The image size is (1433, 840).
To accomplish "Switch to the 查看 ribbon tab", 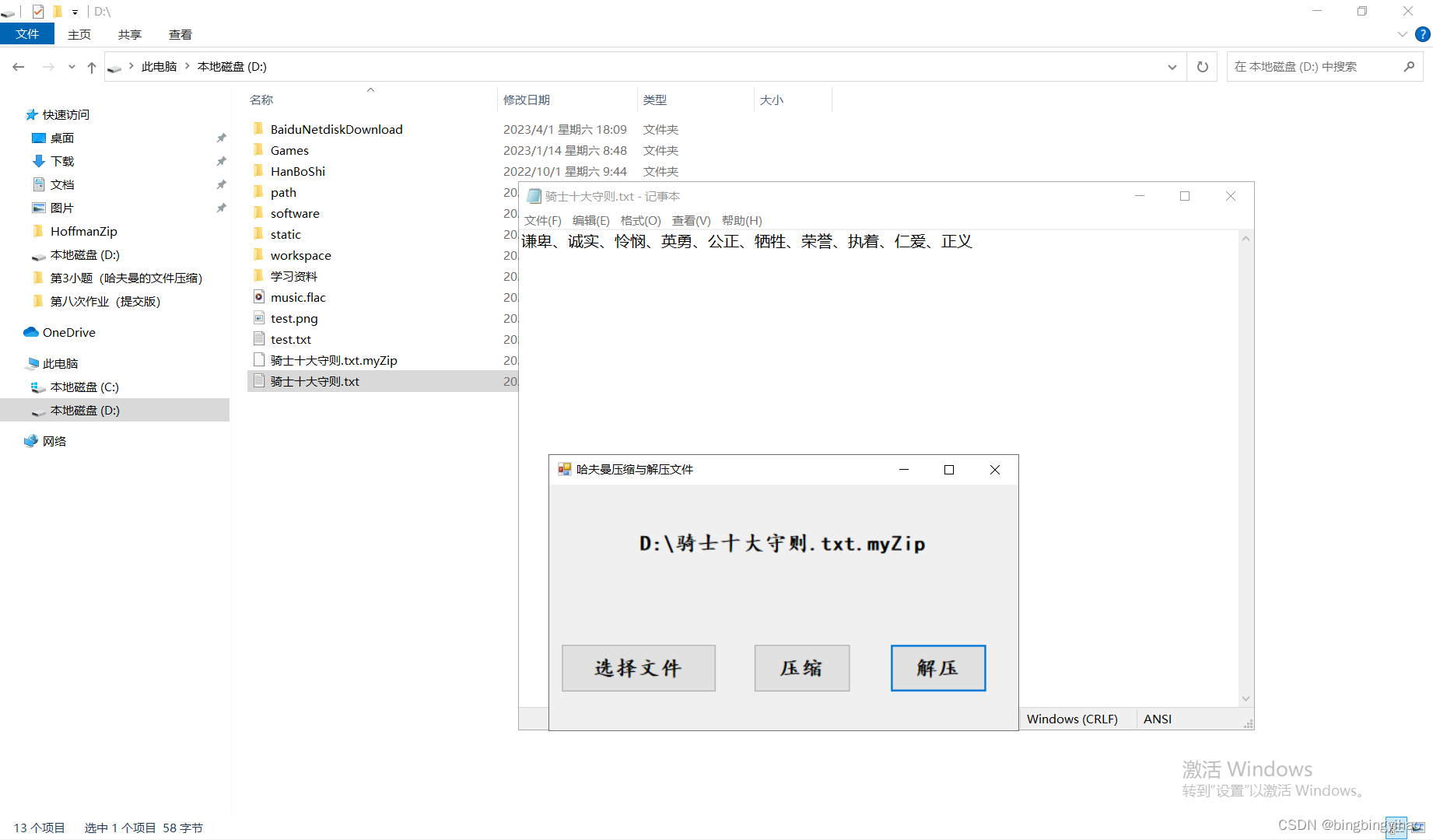I will [180, 34].
